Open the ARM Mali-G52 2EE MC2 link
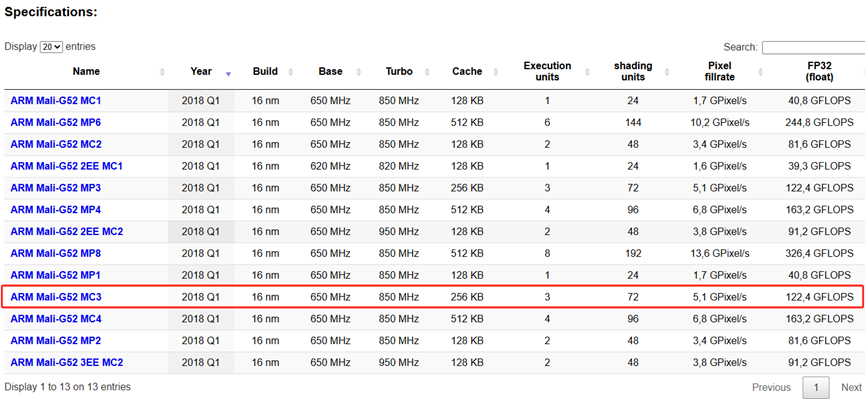Image resolution: width=865 pixels, height=399 pixels. 66,232
